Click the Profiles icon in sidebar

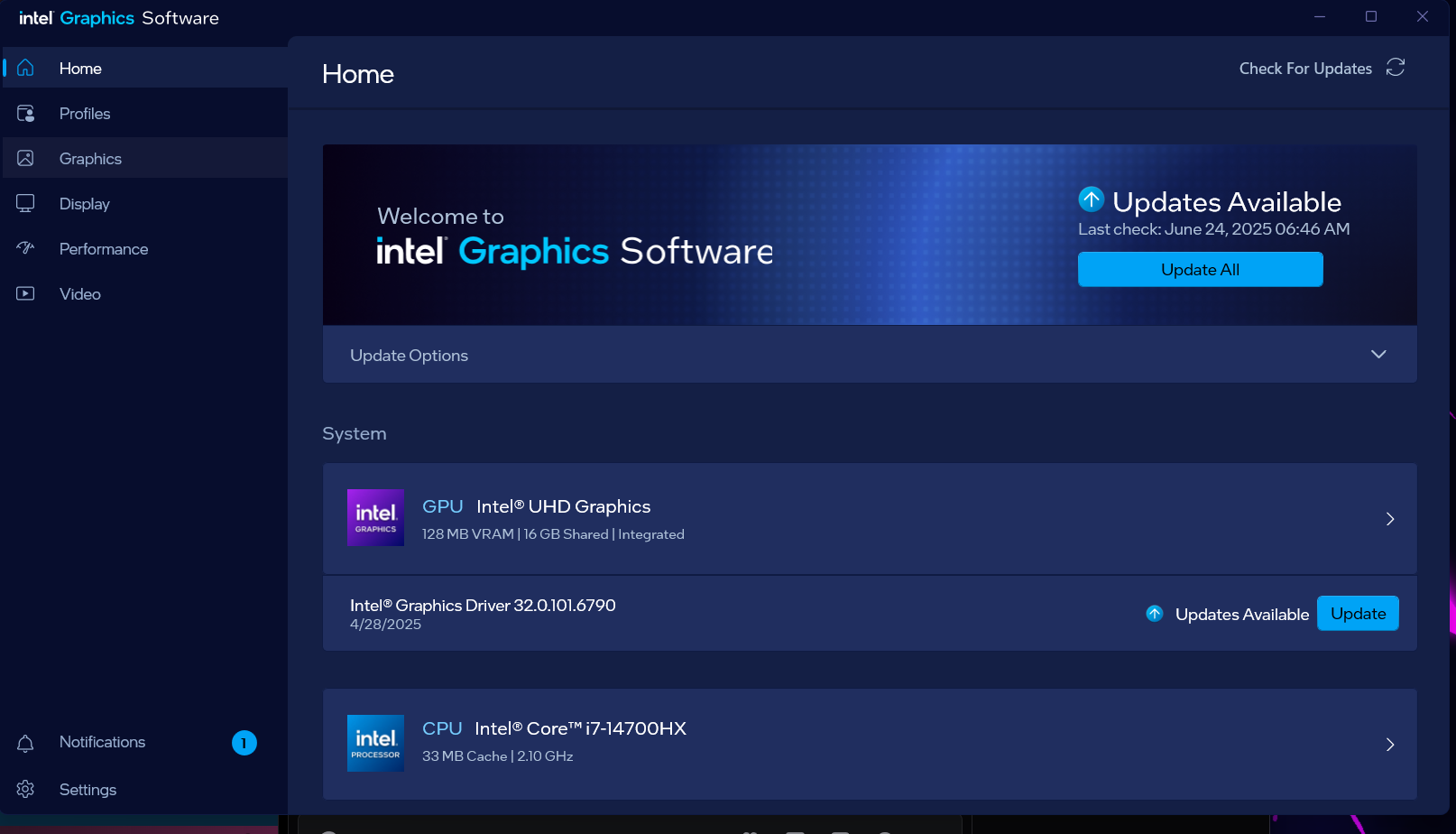(25, 113)
